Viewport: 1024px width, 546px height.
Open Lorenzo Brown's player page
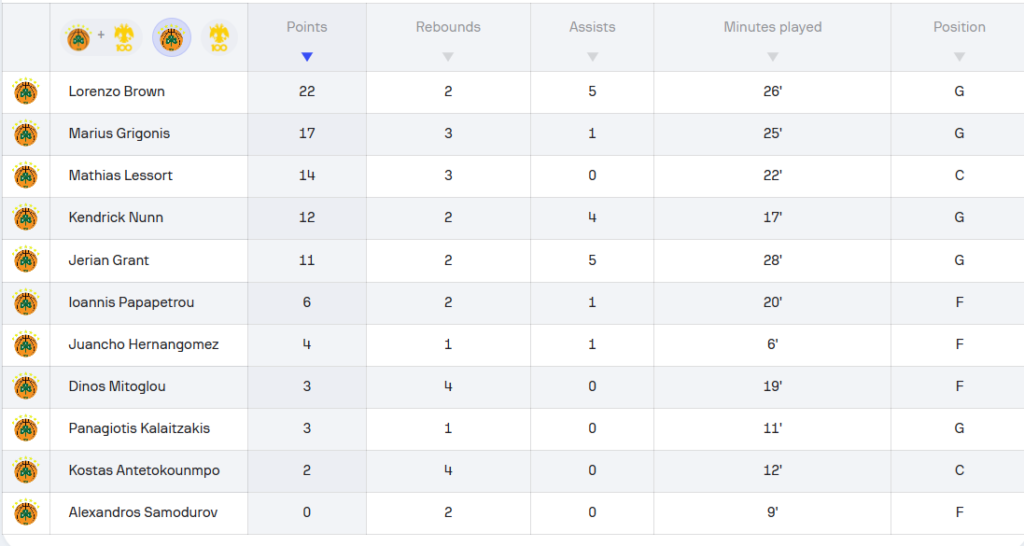point(117,92)
